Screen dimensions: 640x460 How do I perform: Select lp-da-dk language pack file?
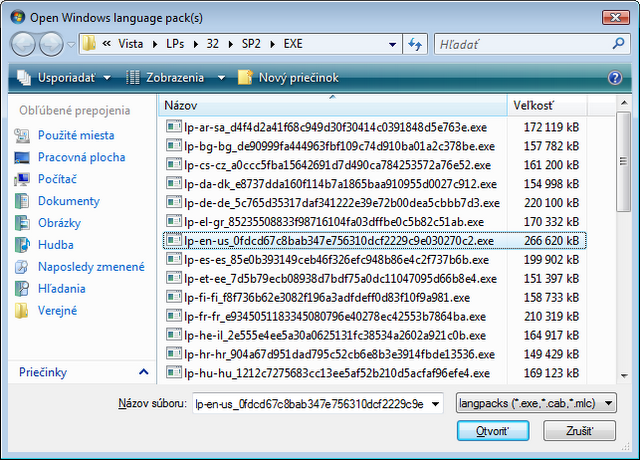tap(374, 184)
